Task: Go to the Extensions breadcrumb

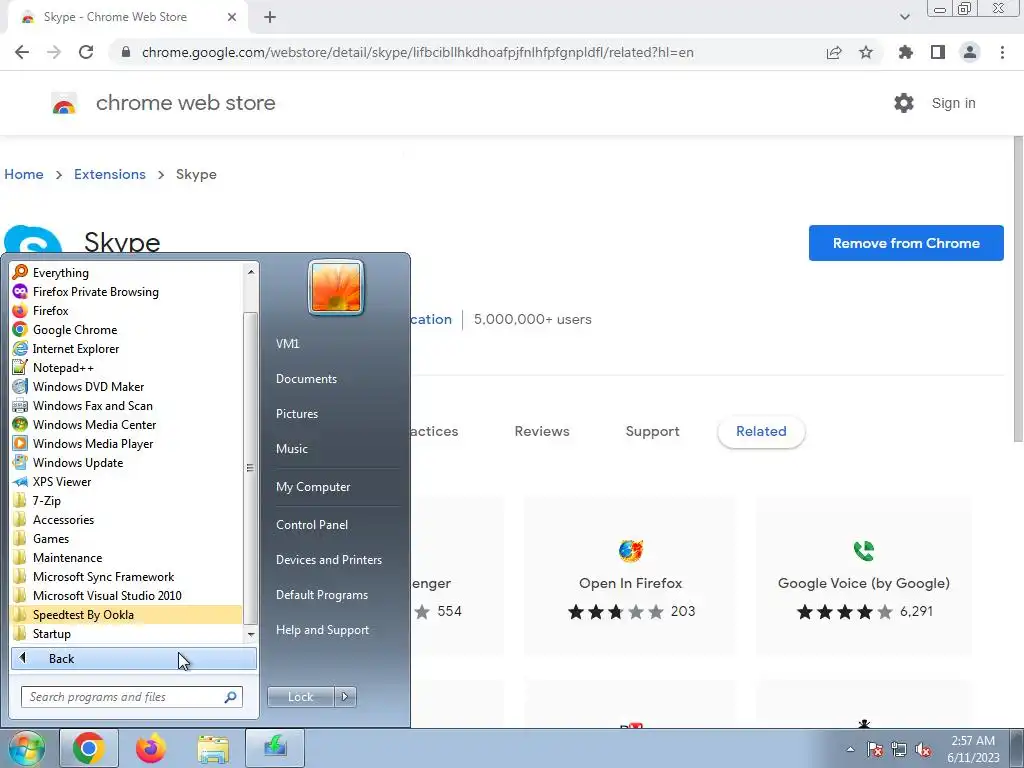Action: [x=110, y=174]
